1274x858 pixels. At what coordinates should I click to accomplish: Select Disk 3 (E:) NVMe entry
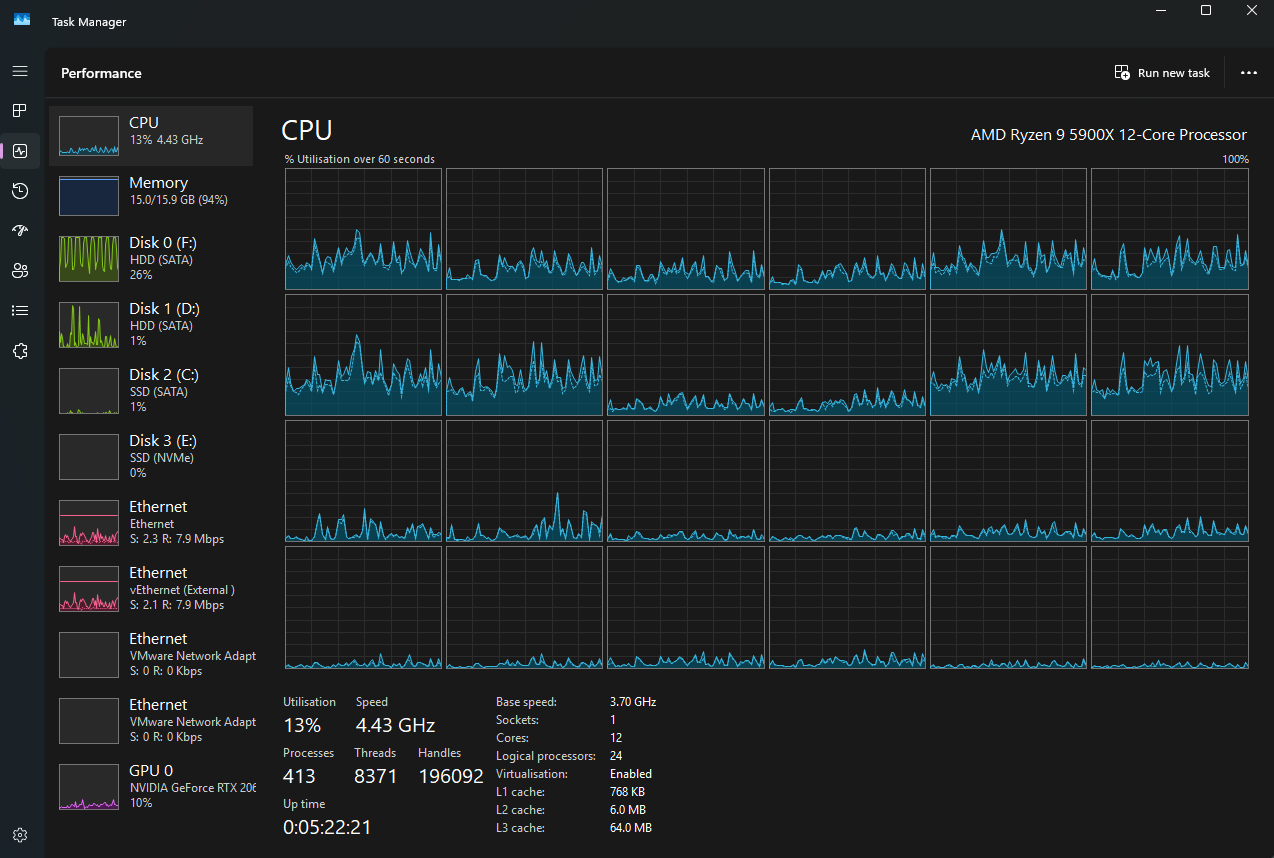[151, 456]
